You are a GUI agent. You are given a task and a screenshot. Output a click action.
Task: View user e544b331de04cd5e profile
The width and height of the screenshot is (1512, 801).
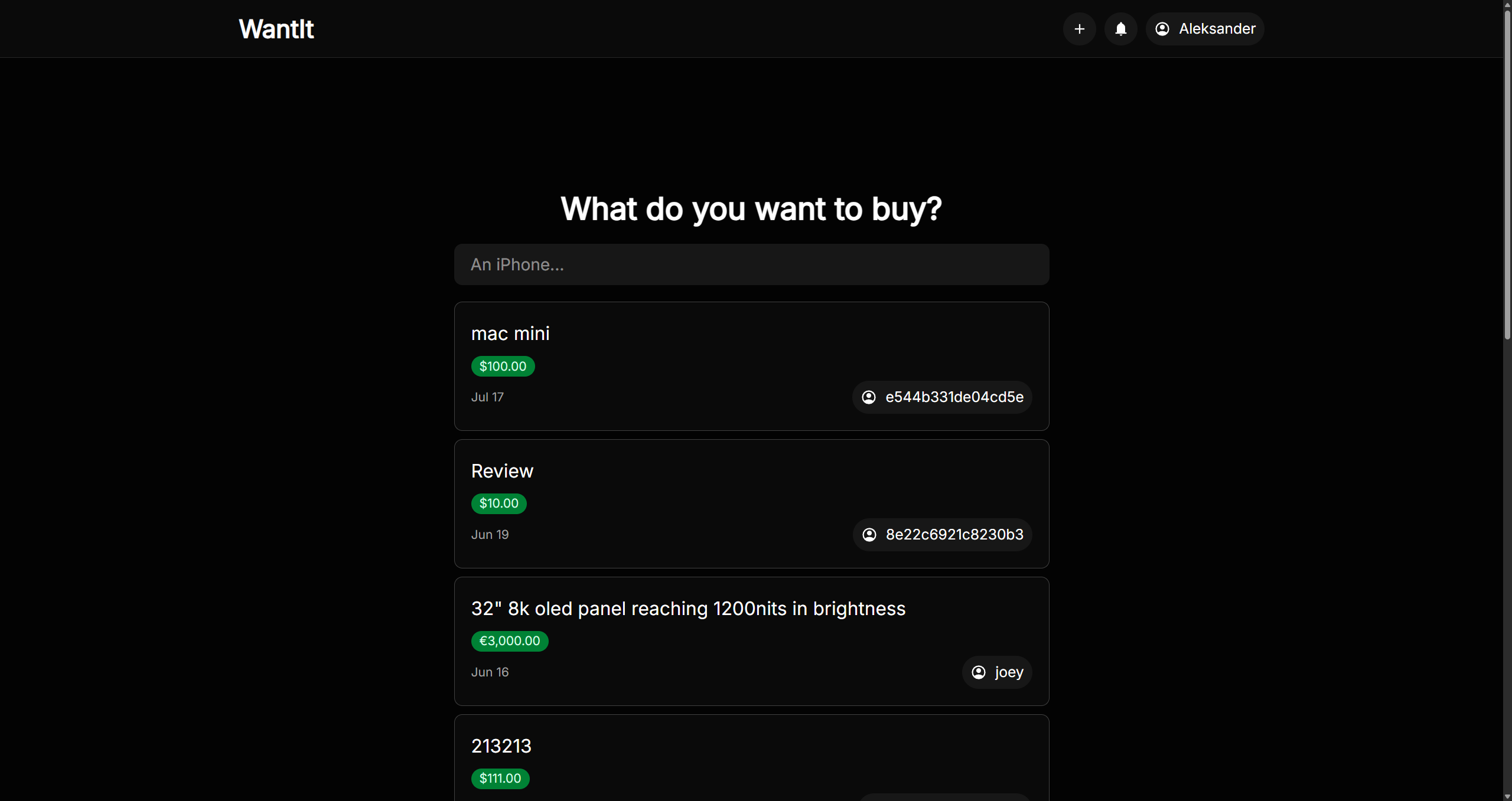click(954, 397)
